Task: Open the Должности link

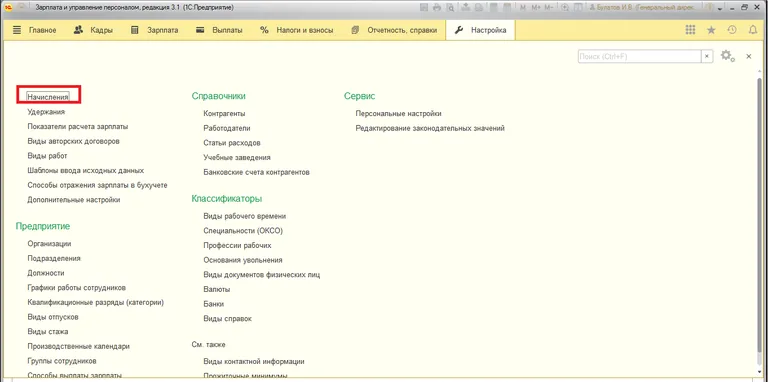Action: click(x=46, y=273)
